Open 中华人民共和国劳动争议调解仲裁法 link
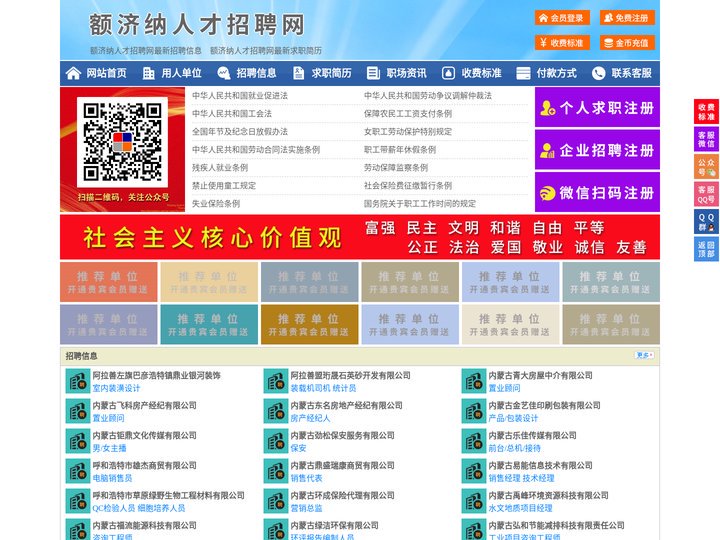This screenshot has height=540, width=720. coord(428,96)
